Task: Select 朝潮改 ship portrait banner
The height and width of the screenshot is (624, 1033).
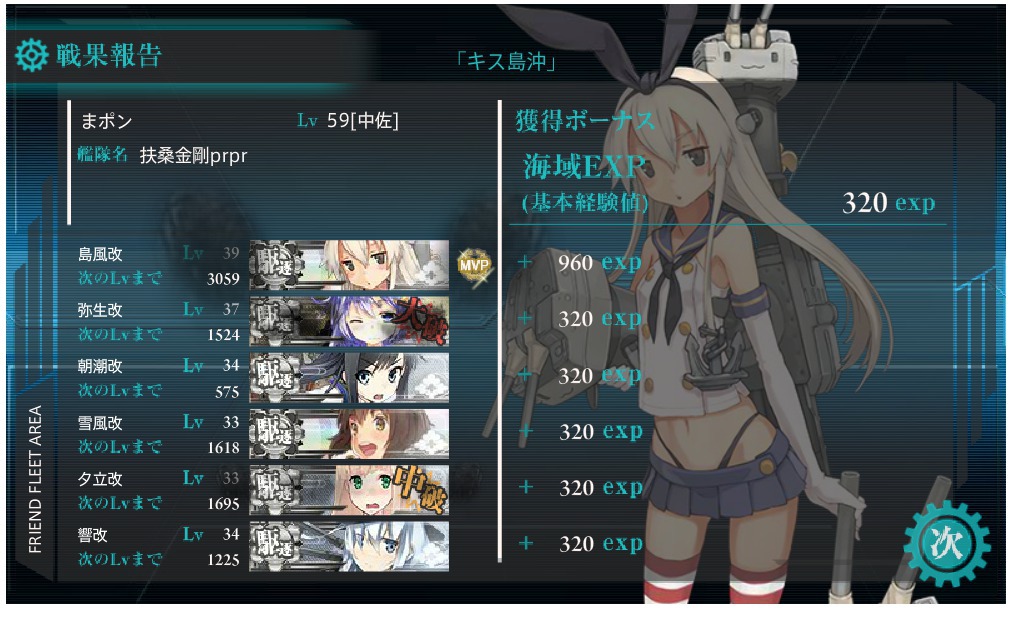Action: 349,378
